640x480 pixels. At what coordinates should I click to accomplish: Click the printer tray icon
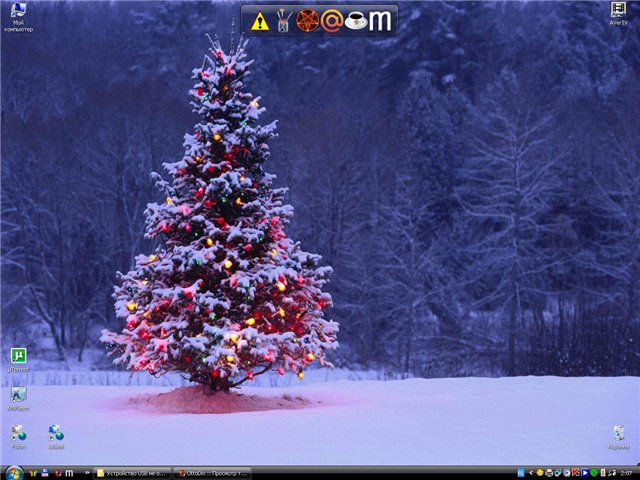point(549,473)
